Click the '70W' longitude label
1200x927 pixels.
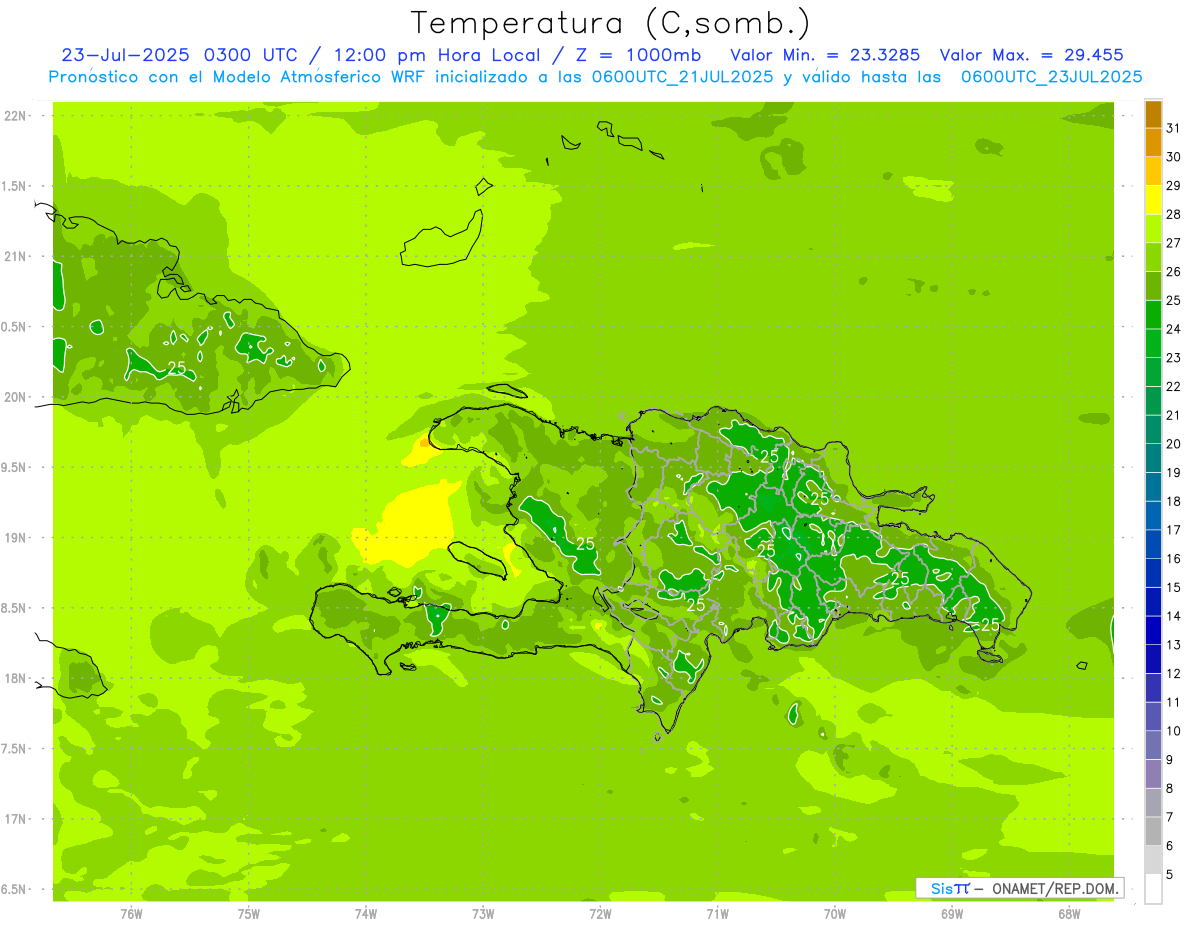click(x=835, y=914)
